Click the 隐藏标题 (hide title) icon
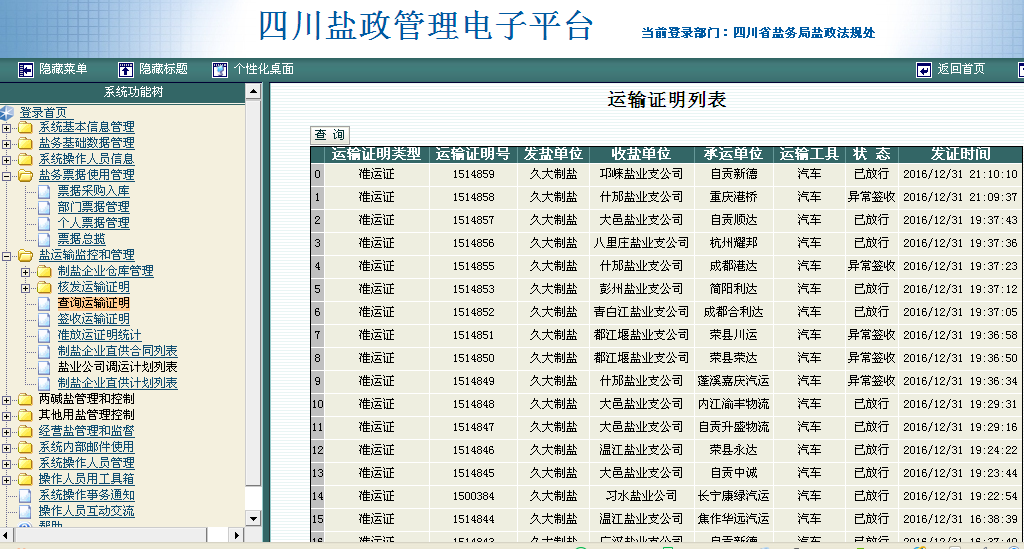Viewport: 1024px width, 549px height. (x=126, y=69)
